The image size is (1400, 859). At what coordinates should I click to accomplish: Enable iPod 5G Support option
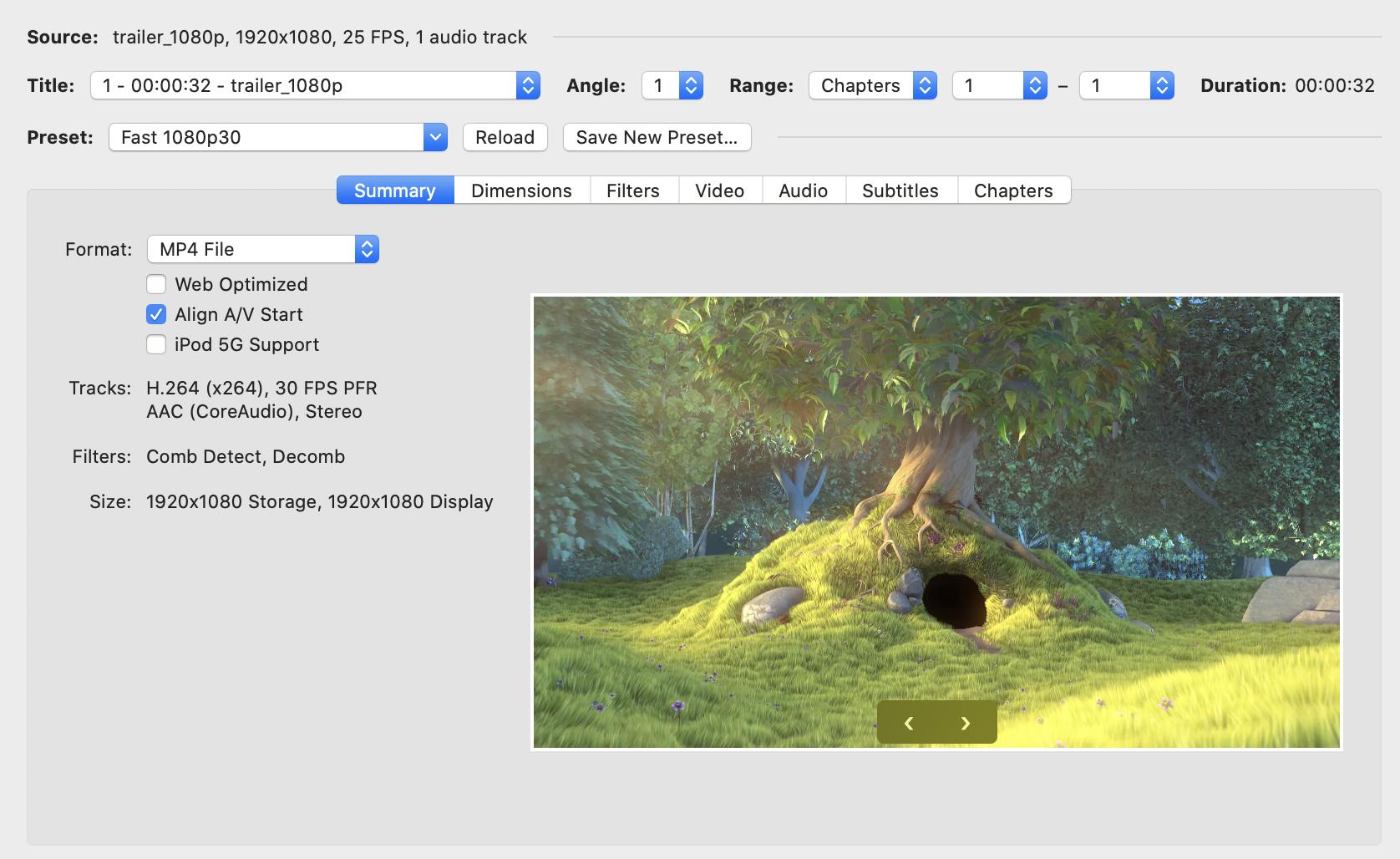tap(156, 344)
